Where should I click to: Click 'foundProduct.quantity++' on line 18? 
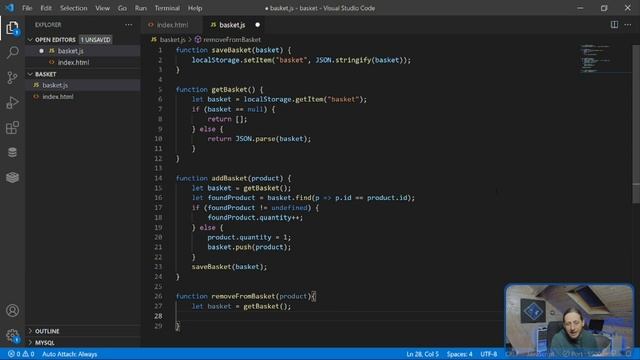(253, 218)
